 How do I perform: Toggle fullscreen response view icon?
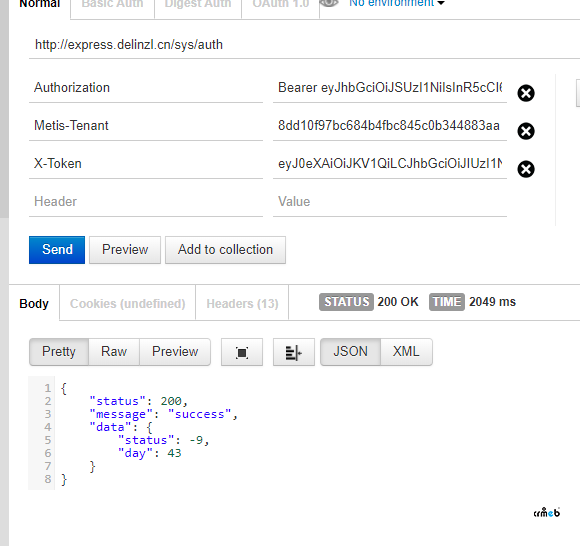tap(242, 352)
